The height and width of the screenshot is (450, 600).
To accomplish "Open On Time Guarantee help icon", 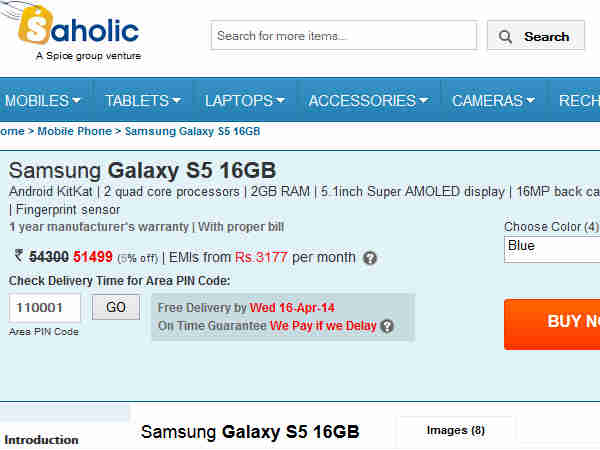I will pos(387,326).
